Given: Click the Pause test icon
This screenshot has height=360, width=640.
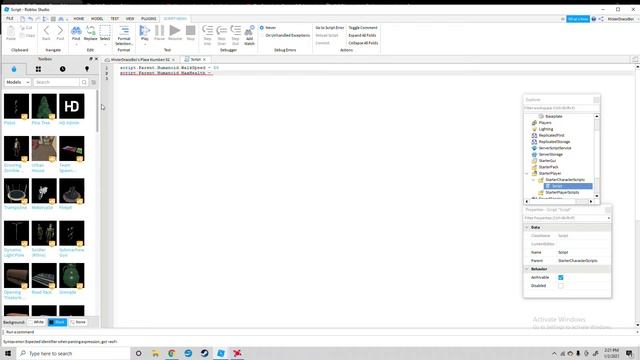Looking at the screenshot, I should point(159,30).
